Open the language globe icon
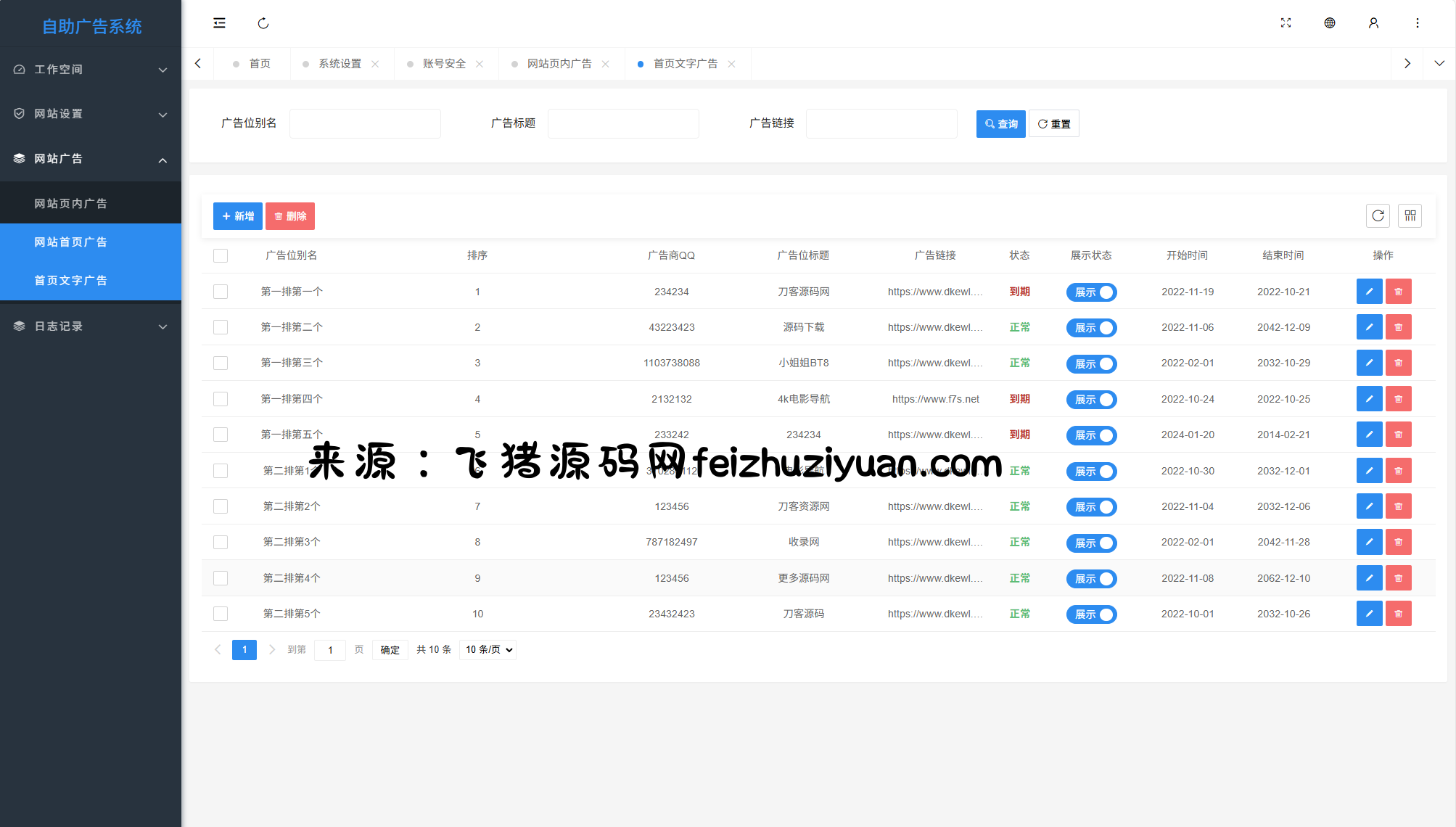The height and width of the screenshot is (827, 1456). coord(1329,23)
